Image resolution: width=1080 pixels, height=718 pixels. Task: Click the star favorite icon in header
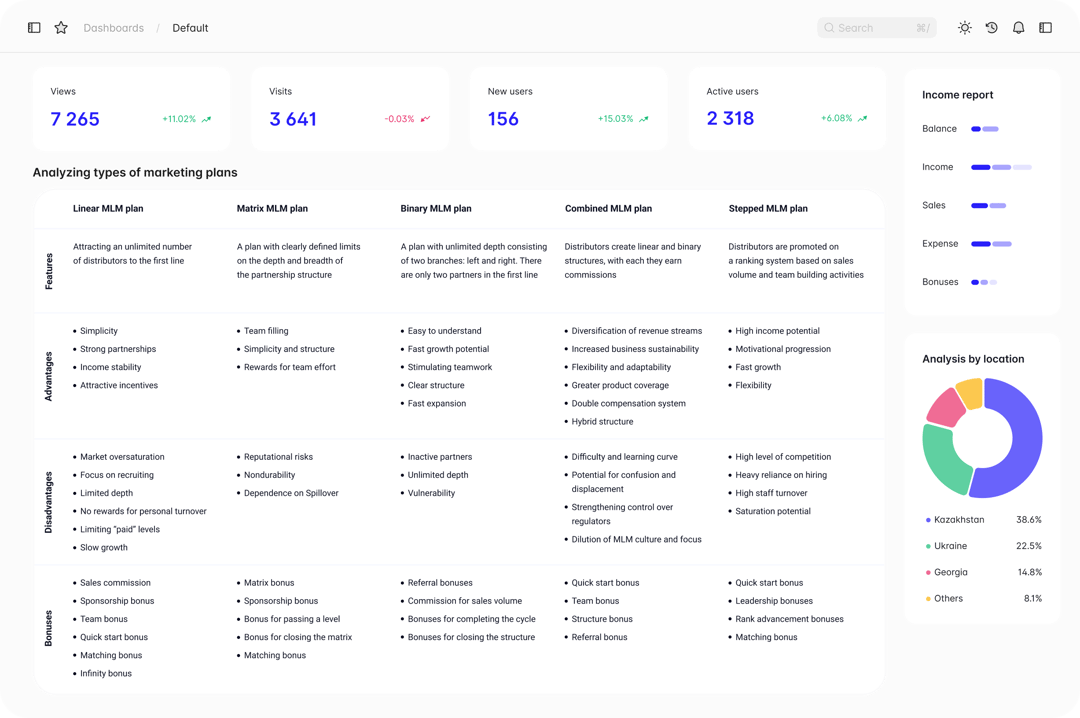[61, 27]
